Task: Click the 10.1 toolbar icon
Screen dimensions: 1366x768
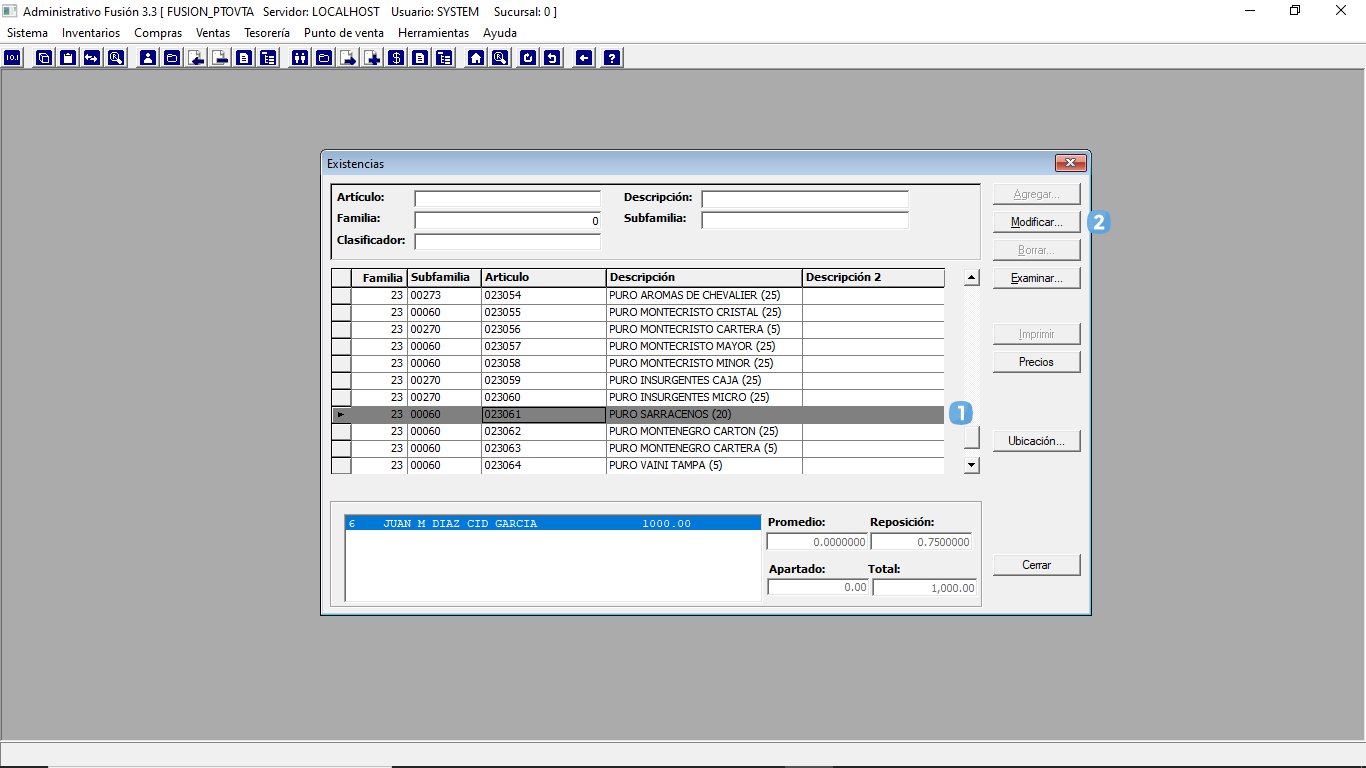Action: click(13, 58)
